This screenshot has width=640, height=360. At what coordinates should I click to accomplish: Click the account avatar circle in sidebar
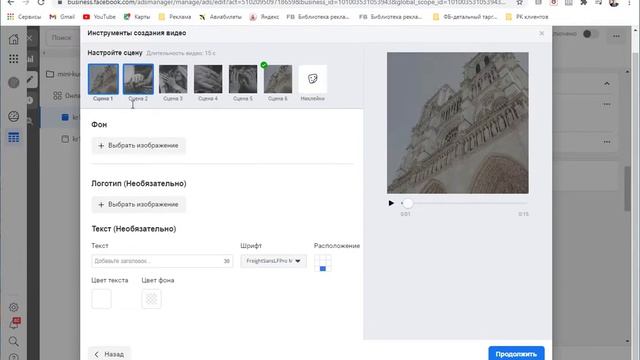pos(13,82)
